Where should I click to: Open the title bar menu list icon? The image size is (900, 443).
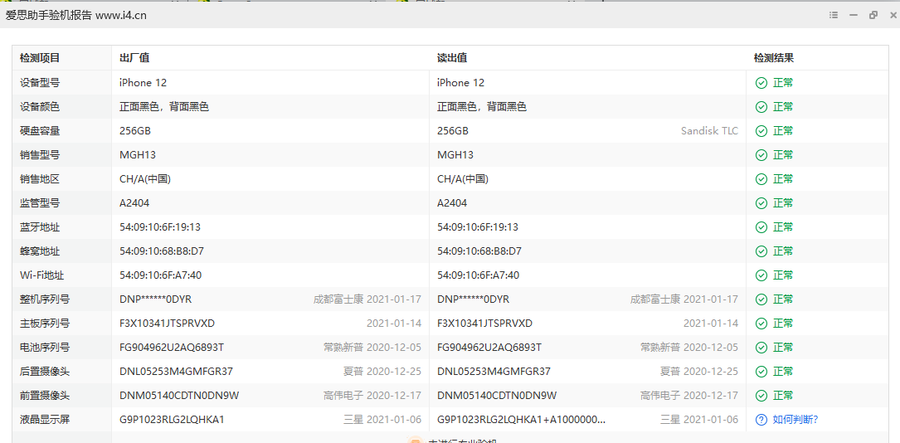(x=834, y=15)
